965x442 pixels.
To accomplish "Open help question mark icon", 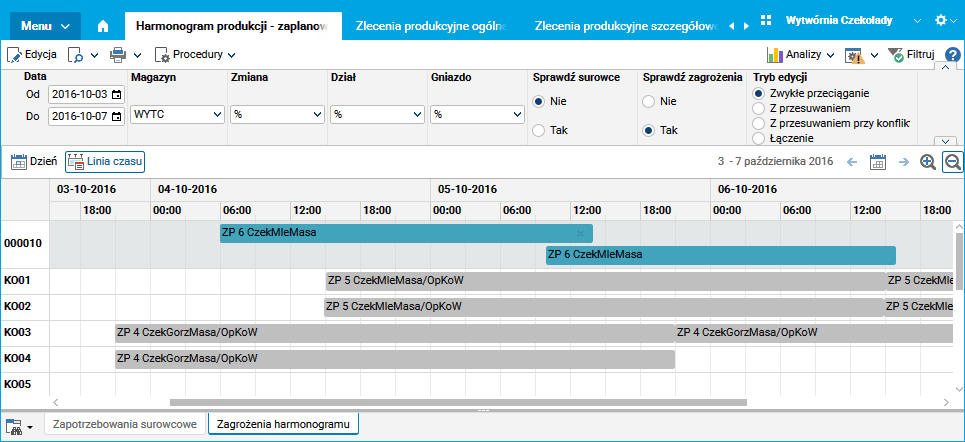I will click(953, 55).
